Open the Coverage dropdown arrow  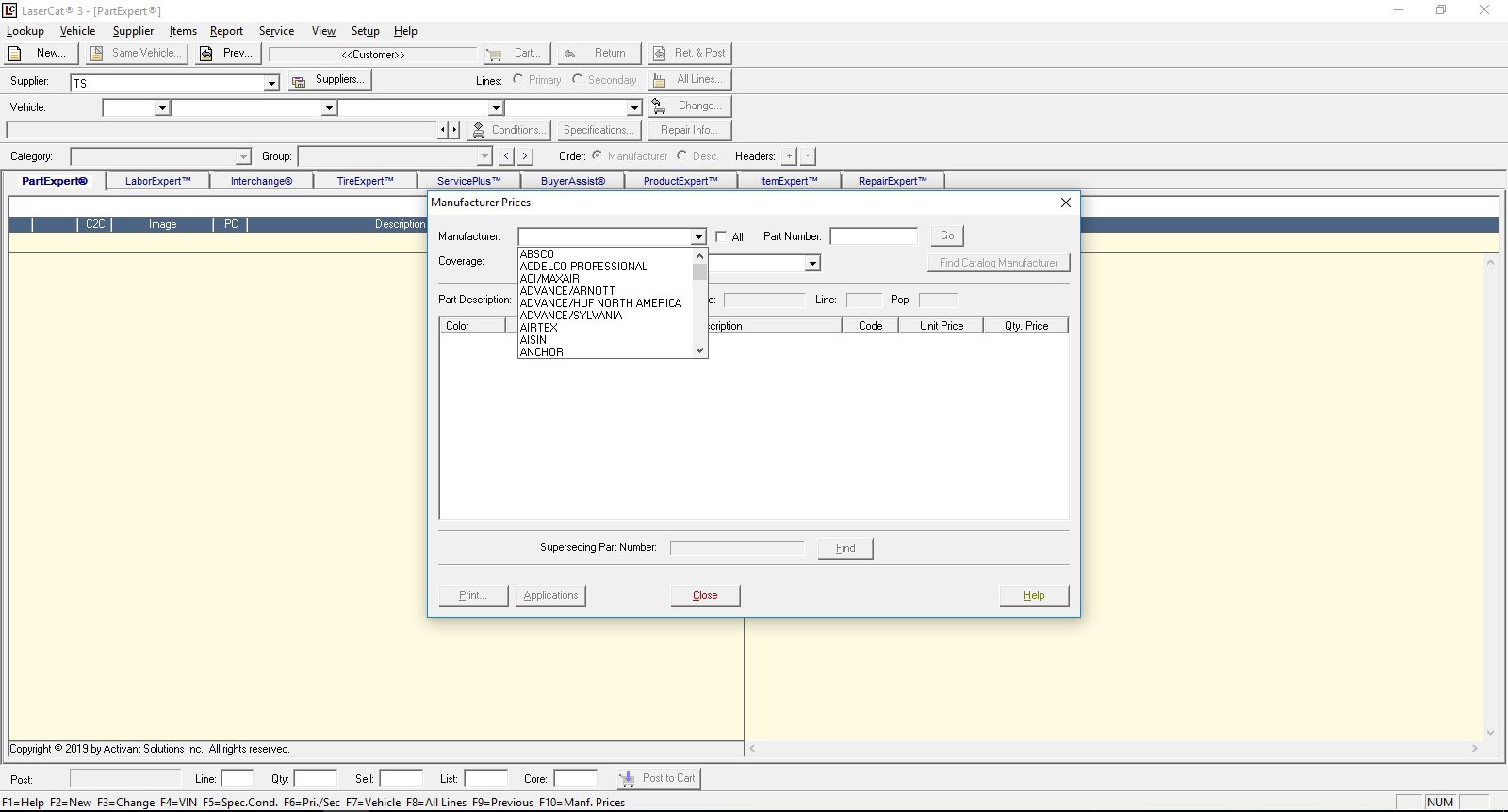click(812, 264)
